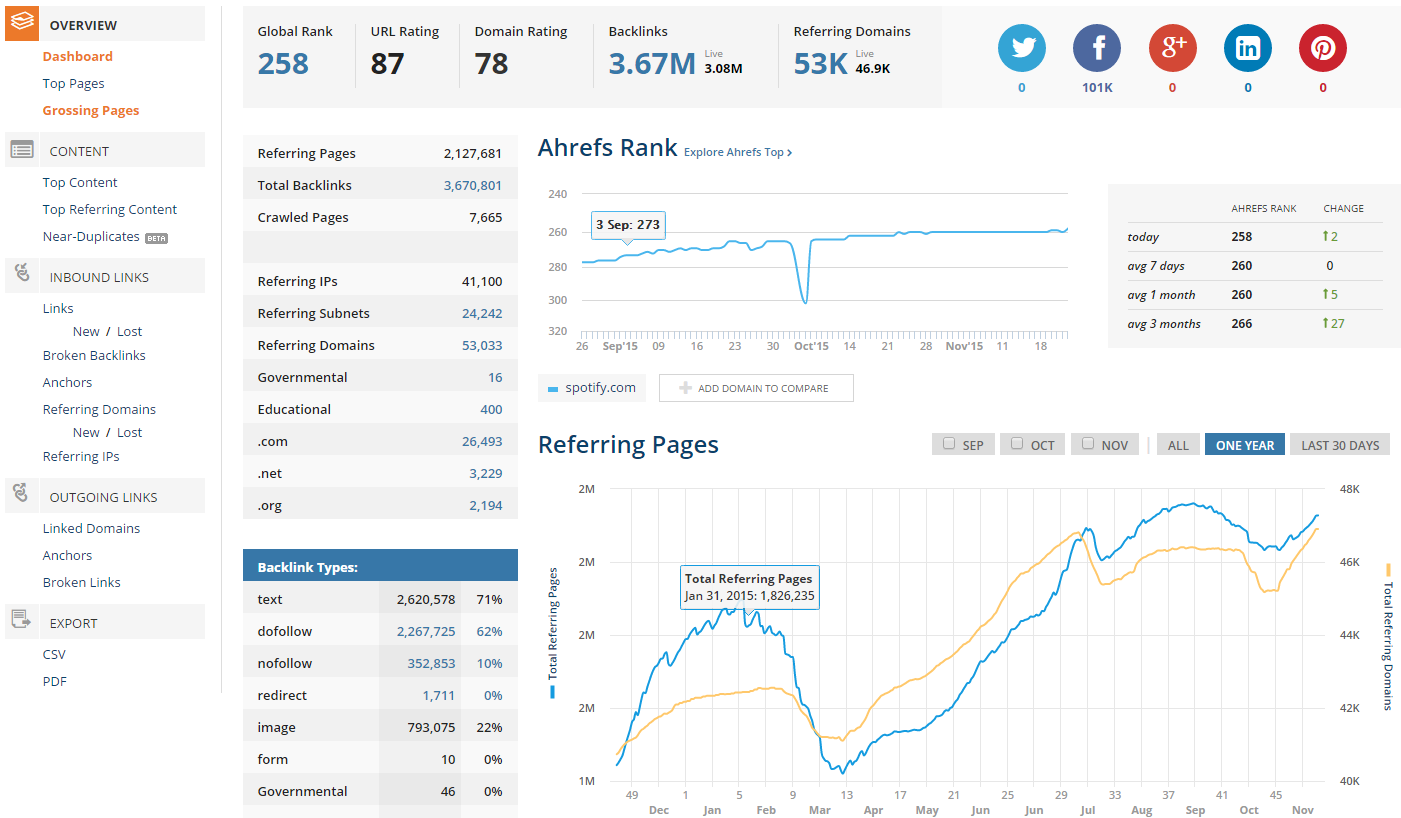The width and height of the screenshot is (1401, 818).
Task: Click the Export section icon
Action: (x=22, y=621)
